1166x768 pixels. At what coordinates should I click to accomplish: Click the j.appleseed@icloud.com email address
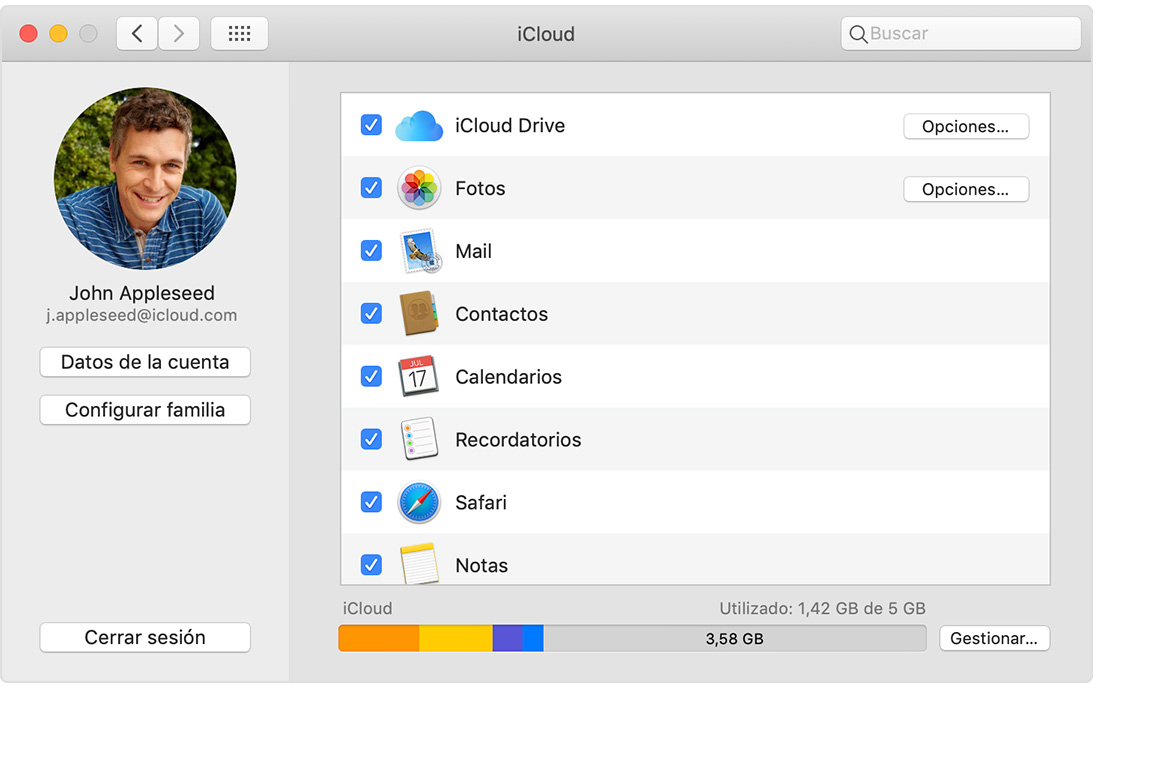[x=142, y=315]
